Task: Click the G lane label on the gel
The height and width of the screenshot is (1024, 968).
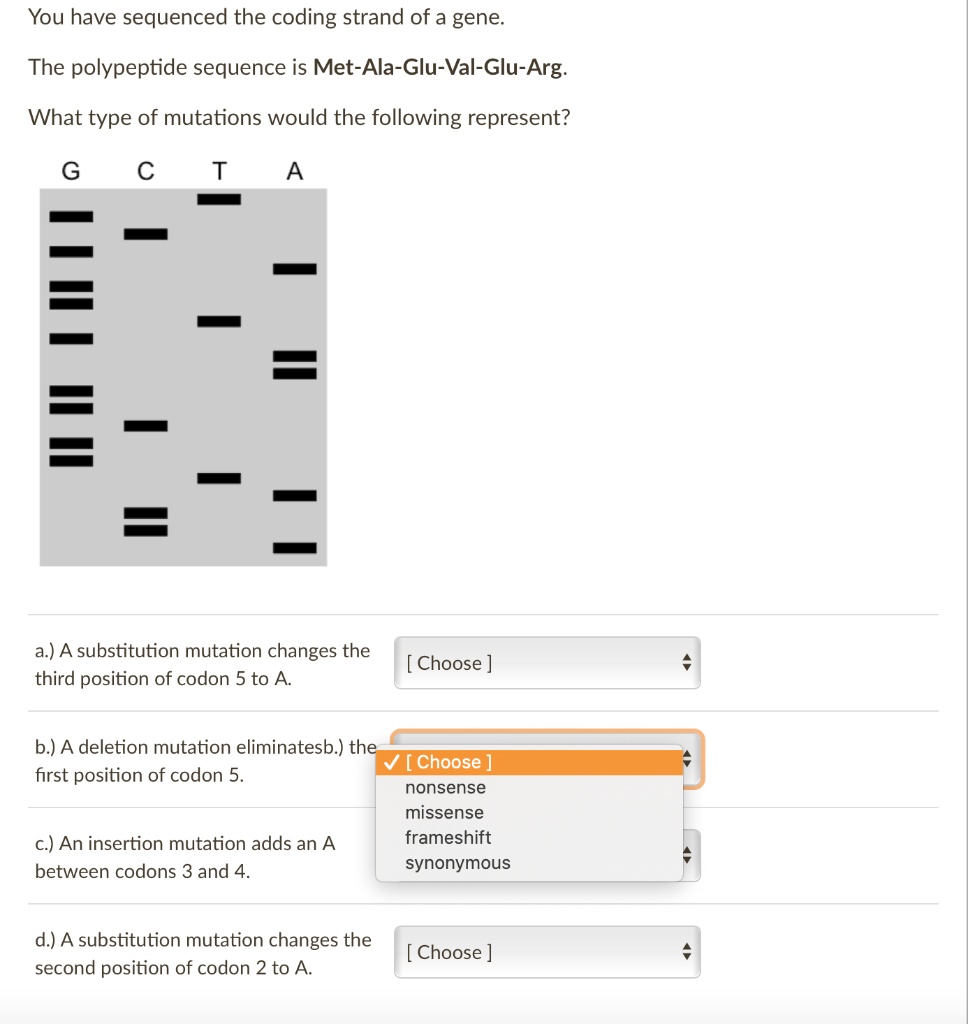Action: (x=70, y=171)
